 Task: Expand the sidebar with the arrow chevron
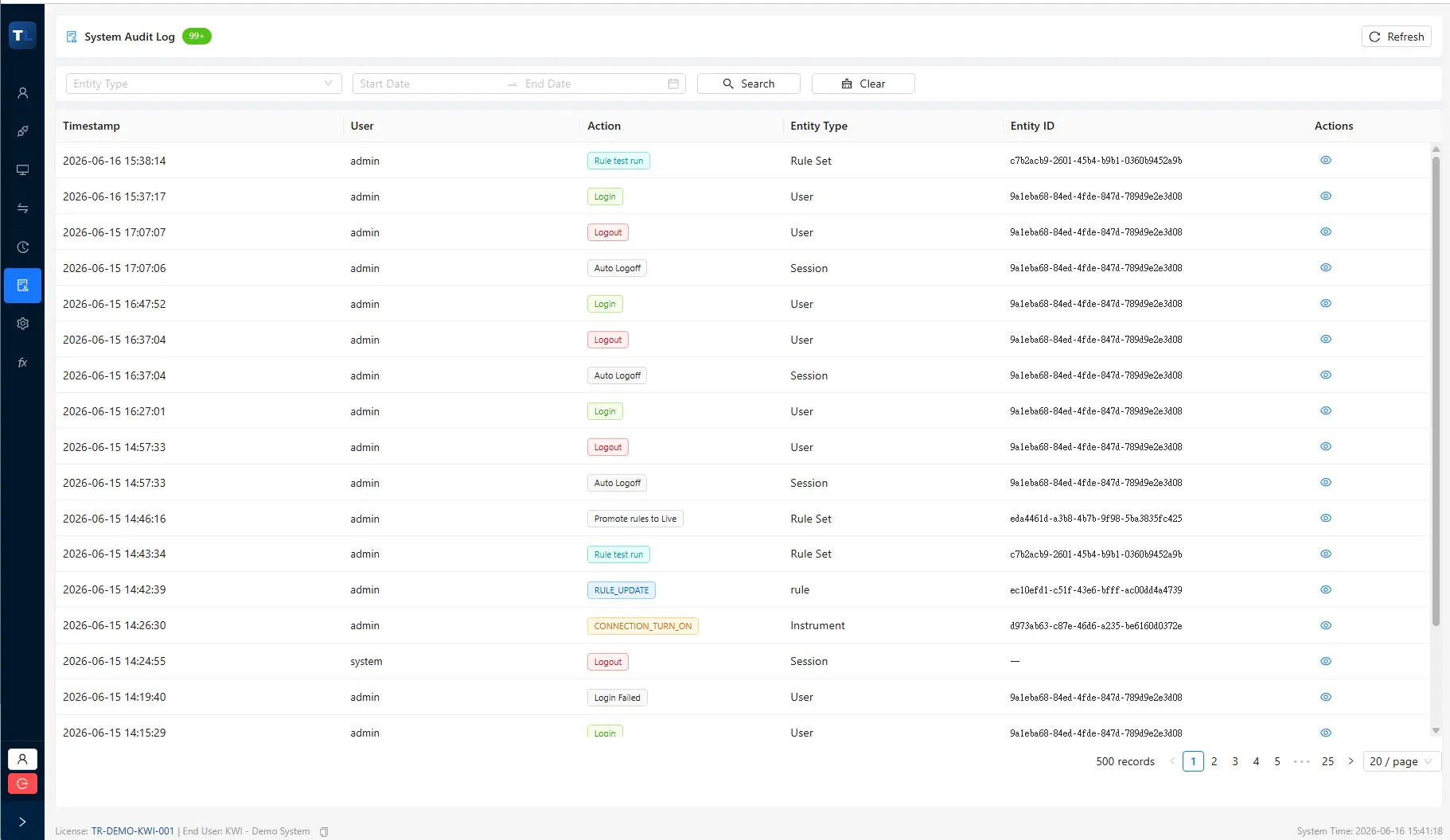pos(22,822)
